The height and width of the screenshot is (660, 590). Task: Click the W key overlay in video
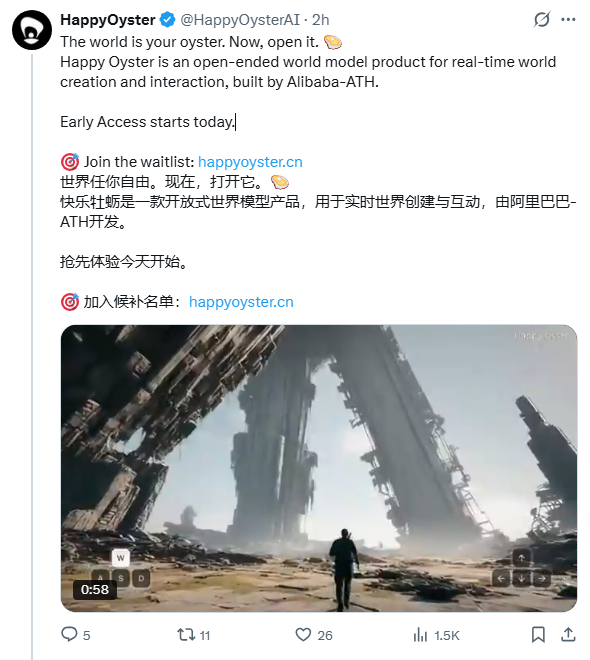click(120, 558)
